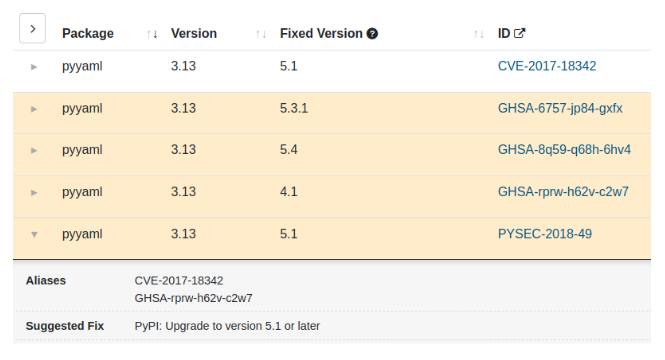This screenshot has width=665, height=360.
Task: Open GHSA-8q59-q68h-6hv4 advisory link
Action: [x=564, y=150]
